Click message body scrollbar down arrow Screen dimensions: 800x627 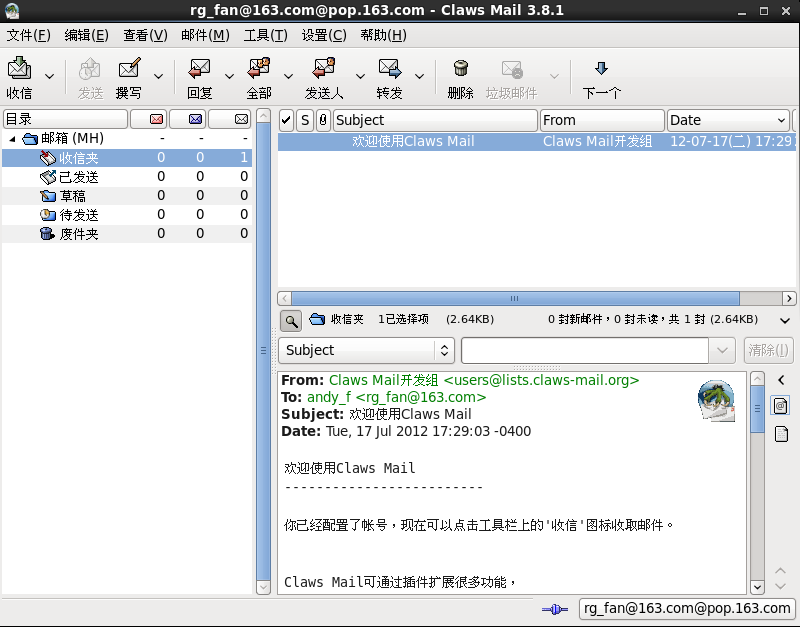[x=757, y=587]
